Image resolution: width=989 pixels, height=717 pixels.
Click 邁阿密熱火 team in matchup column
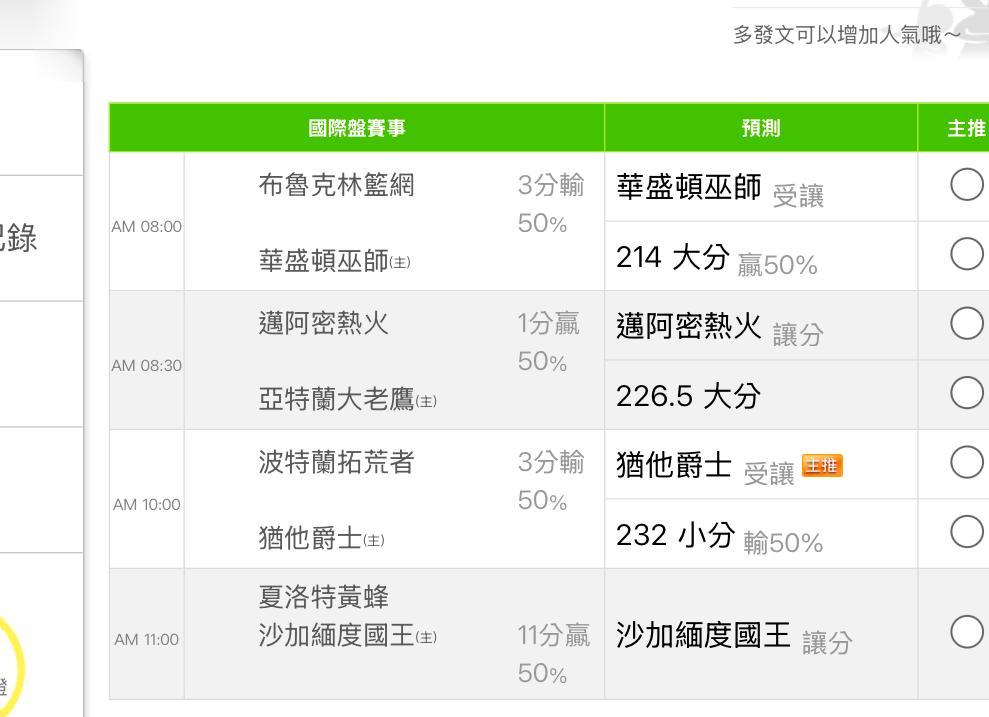click(322, 324)
